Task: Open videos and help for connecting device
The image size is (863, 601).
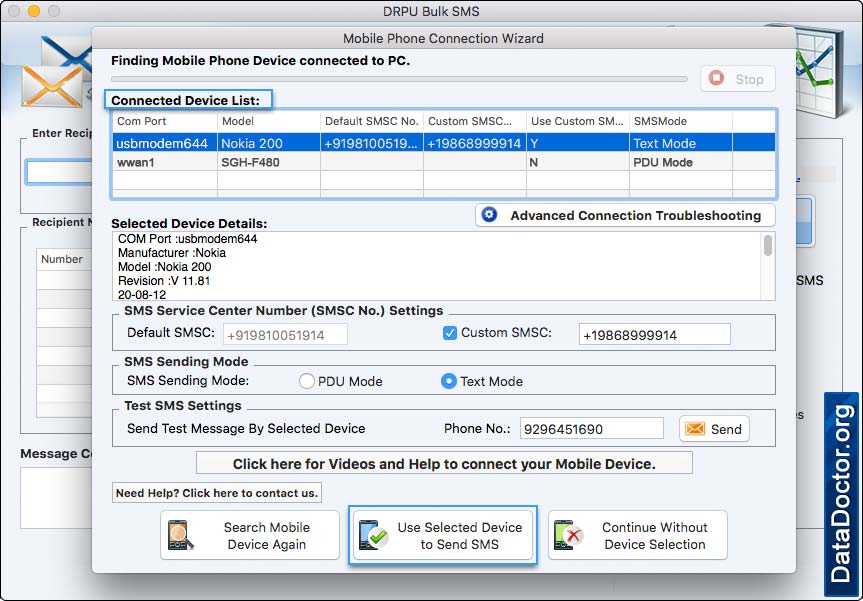Action: [444, 463]
